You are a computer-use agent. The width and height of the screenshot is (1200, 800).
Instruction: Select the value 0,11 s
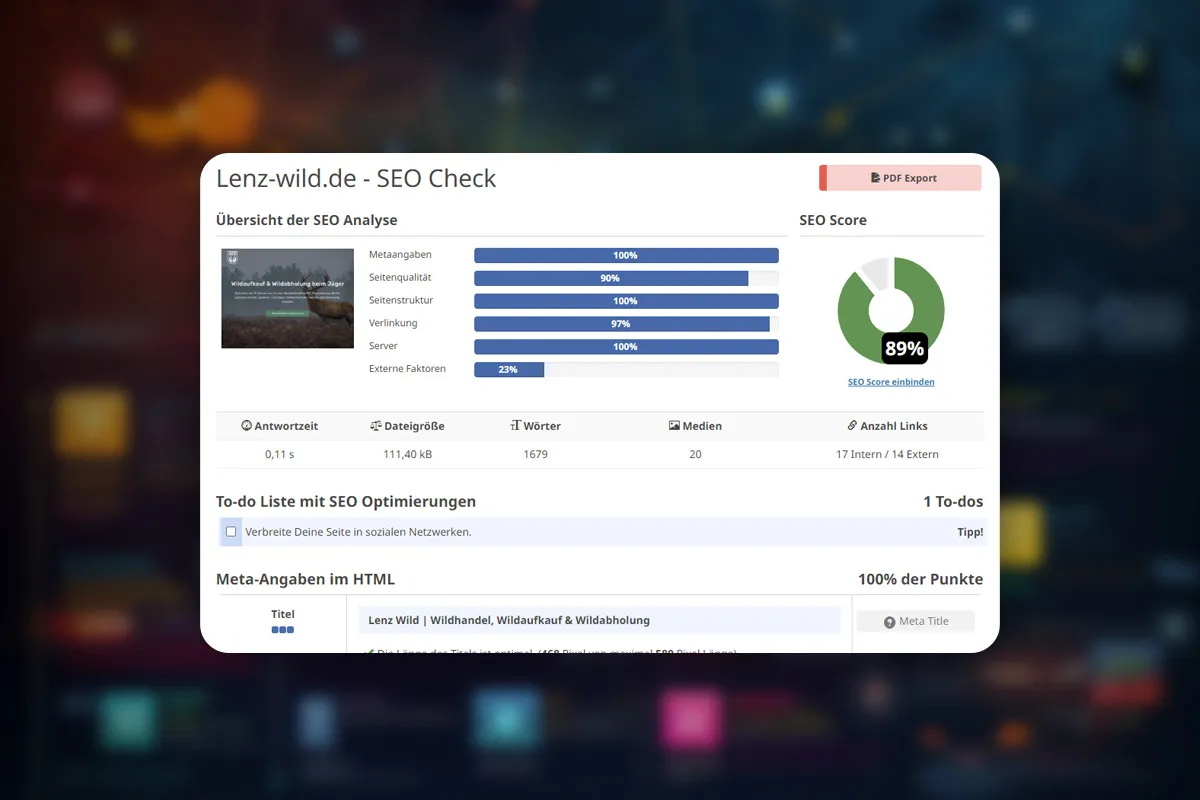(280, 454)
